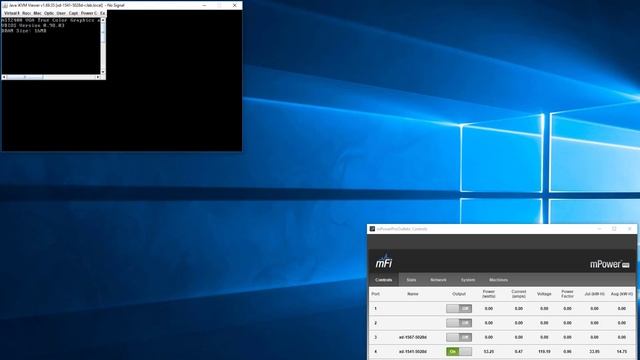Image resolution: width=640 pixels, height=360 pixels.
Task: Click the Name column header
Action: tap(413, 294)
